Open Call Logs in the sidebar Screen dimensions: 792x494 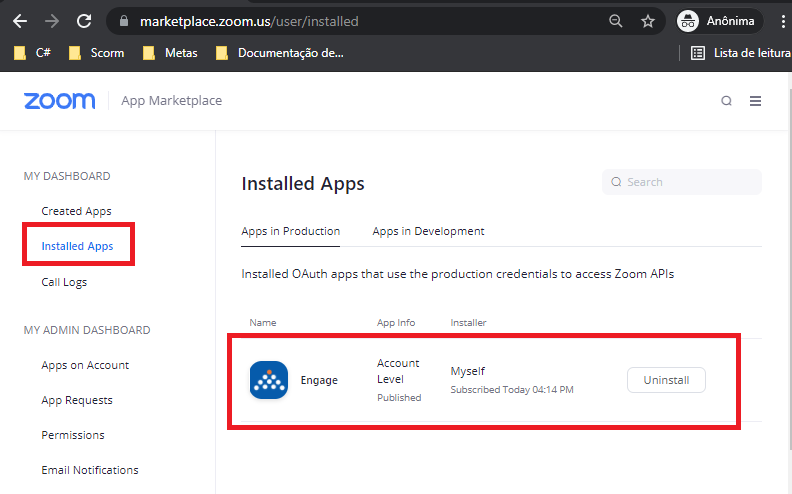pyautogui.click(x=64, y=282)
